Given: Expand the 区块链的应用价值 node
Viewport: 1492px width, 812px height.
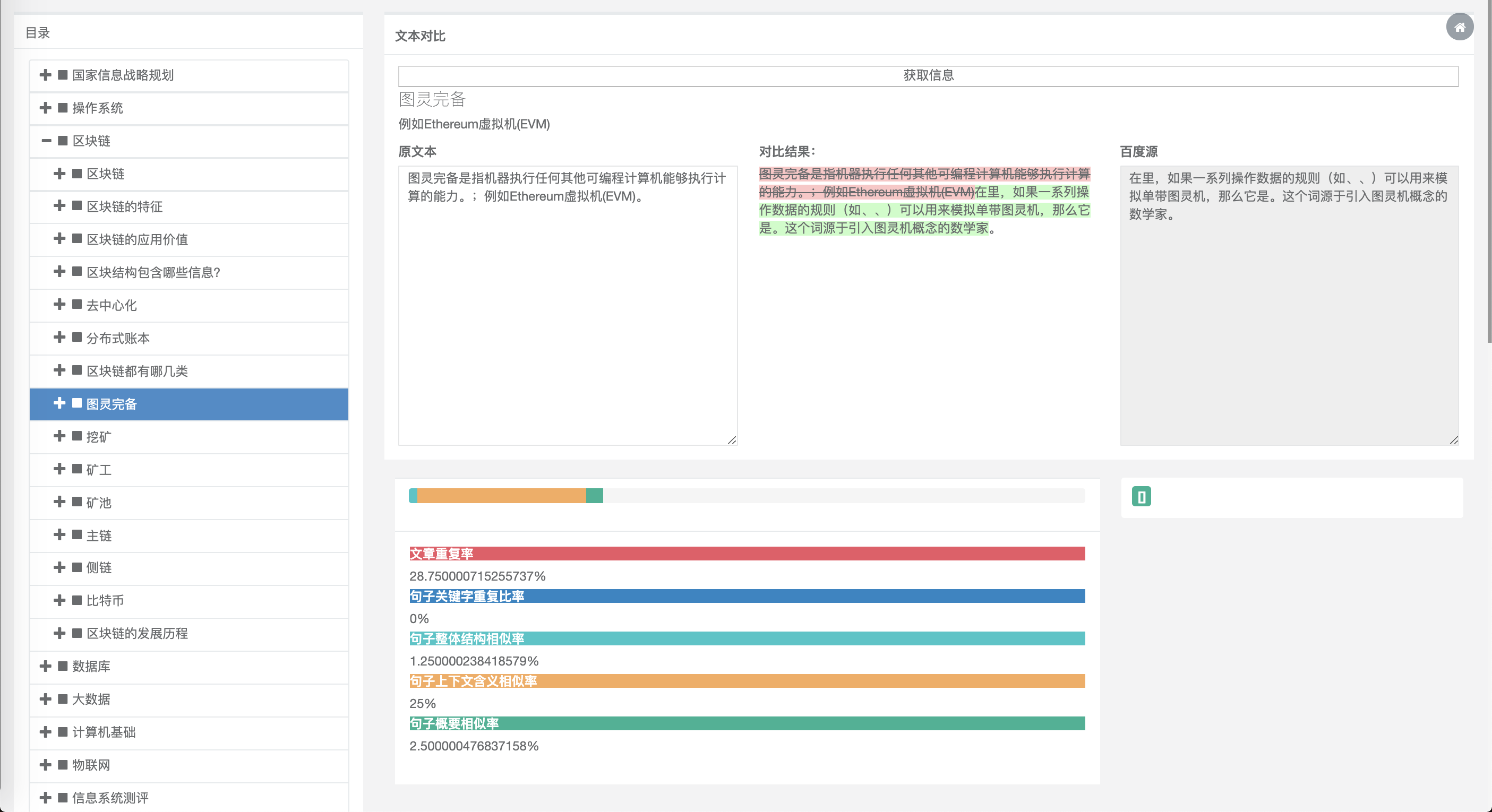Looking at the screenshot, I should coord(59,239).
